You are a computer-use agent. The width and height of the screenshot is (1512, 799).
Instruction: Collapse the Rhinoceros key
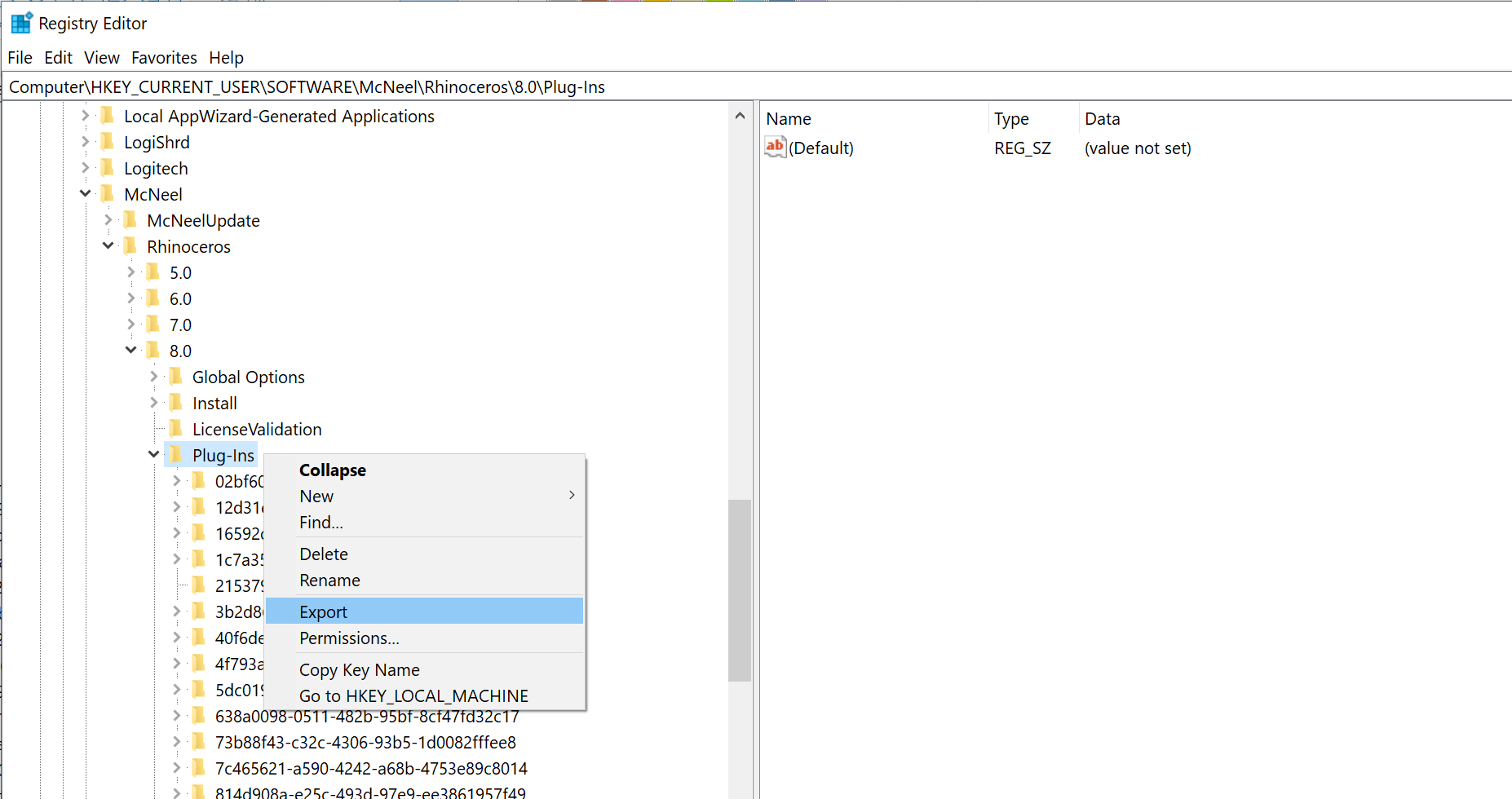(108, 245)
